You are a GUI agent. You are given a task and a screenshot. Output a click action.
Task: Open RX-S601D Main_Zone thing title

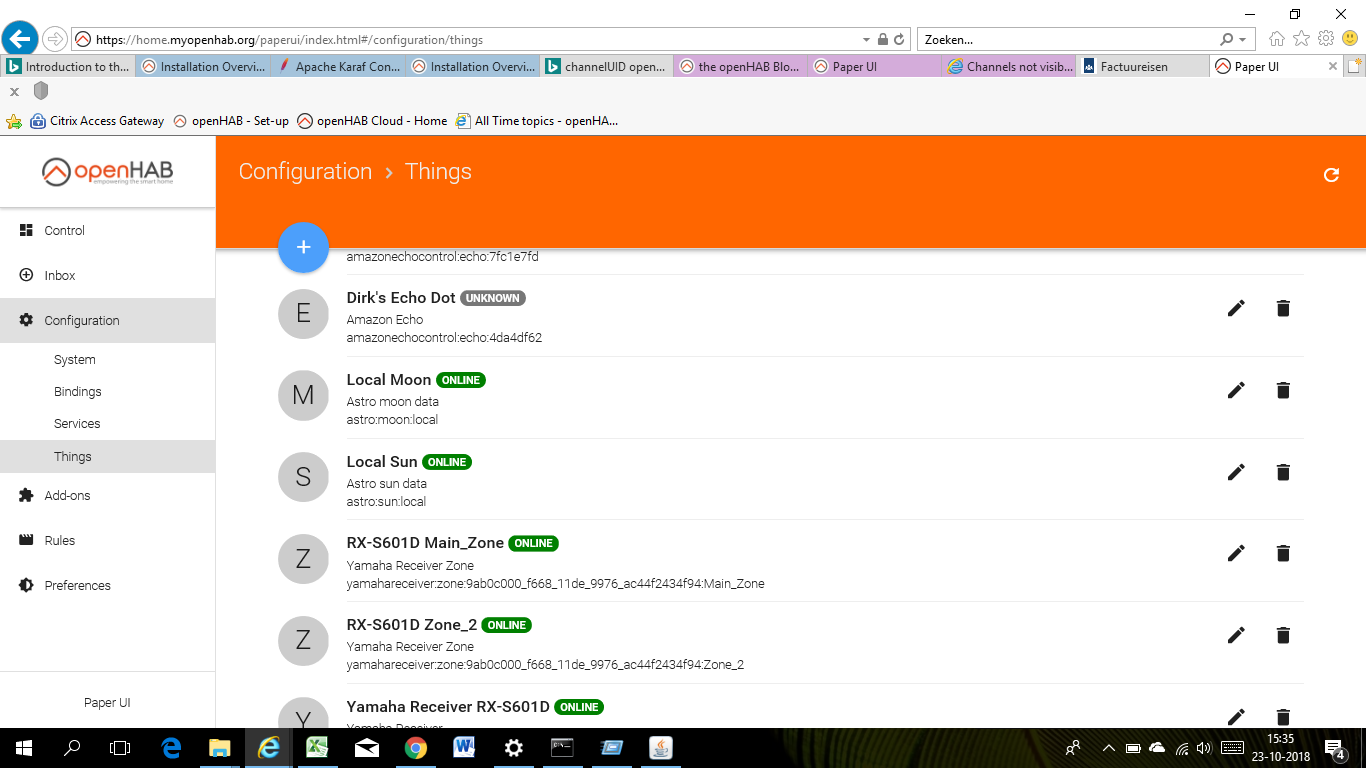click(x=425, y=542)
